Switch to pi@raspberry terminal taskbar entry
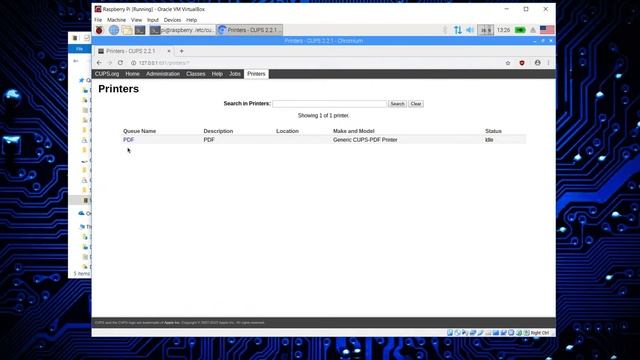 click(182, 30)
